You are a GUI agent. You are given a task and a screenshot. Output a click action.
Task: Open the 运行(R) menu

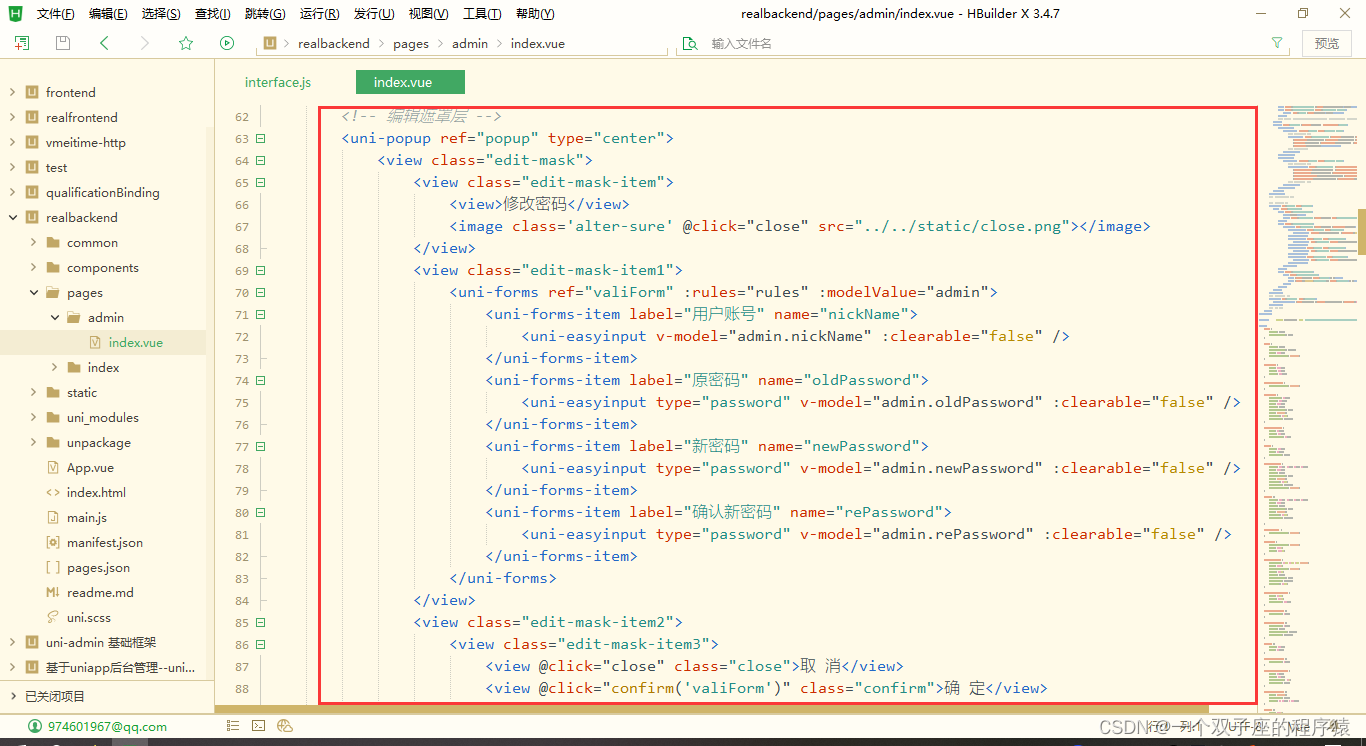[320, 14]
